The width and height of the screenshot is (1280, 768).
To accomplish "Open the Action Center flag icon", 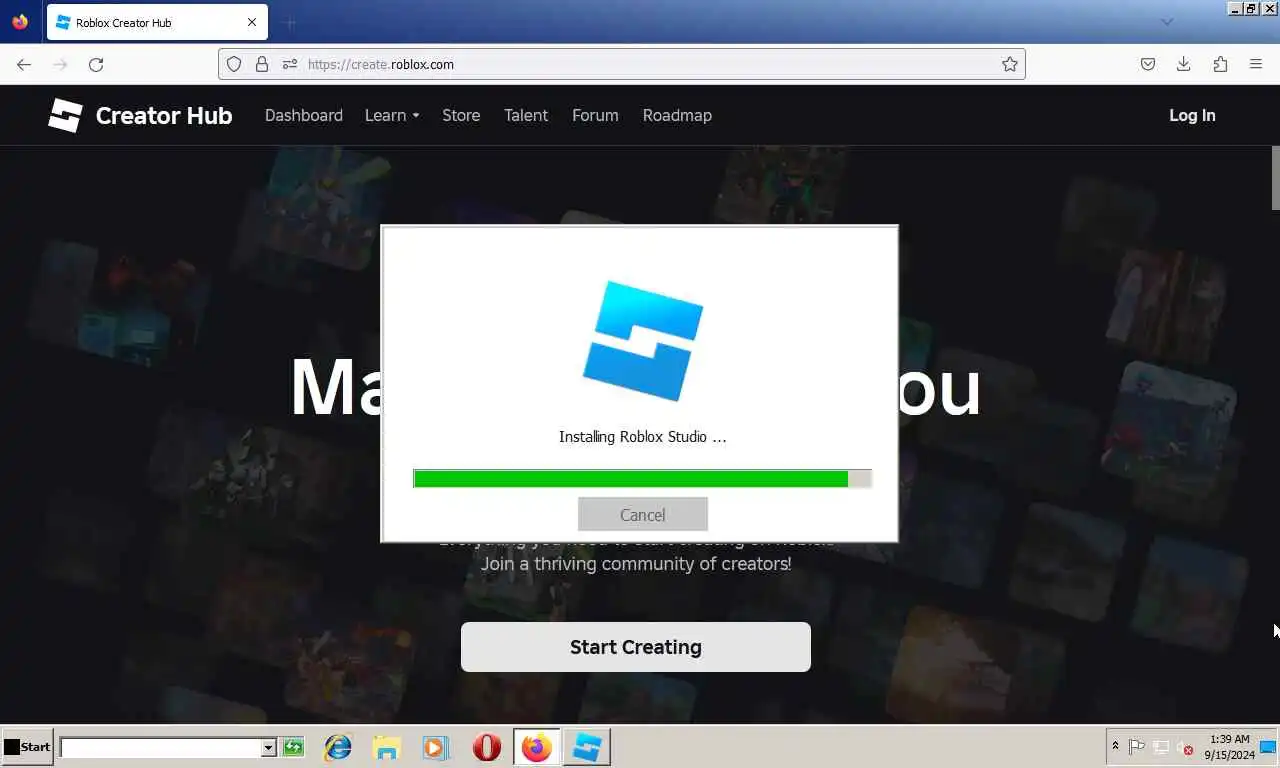I will coord(1137,747).
